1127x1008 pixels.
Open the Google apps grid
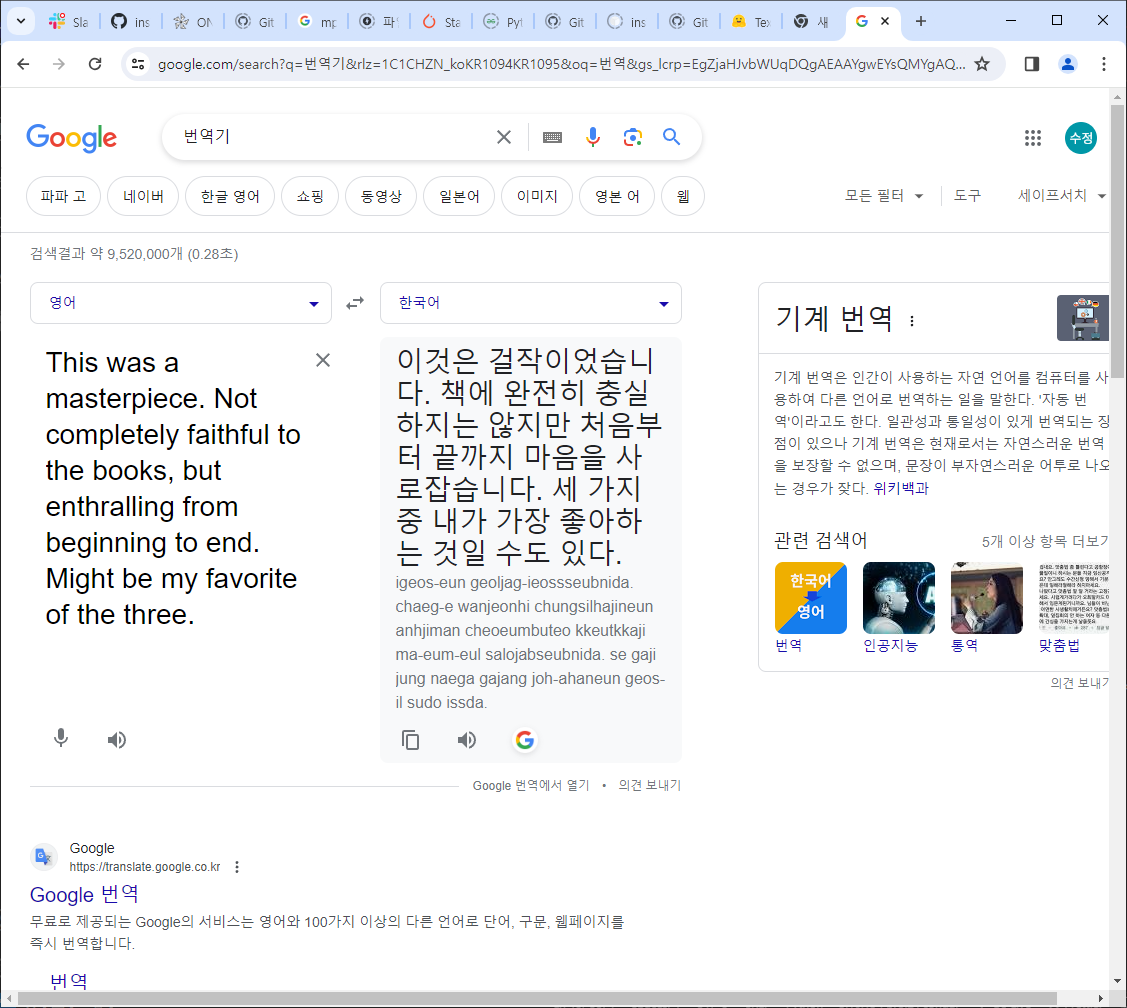pyautogui.click(x=1033, y=137)
